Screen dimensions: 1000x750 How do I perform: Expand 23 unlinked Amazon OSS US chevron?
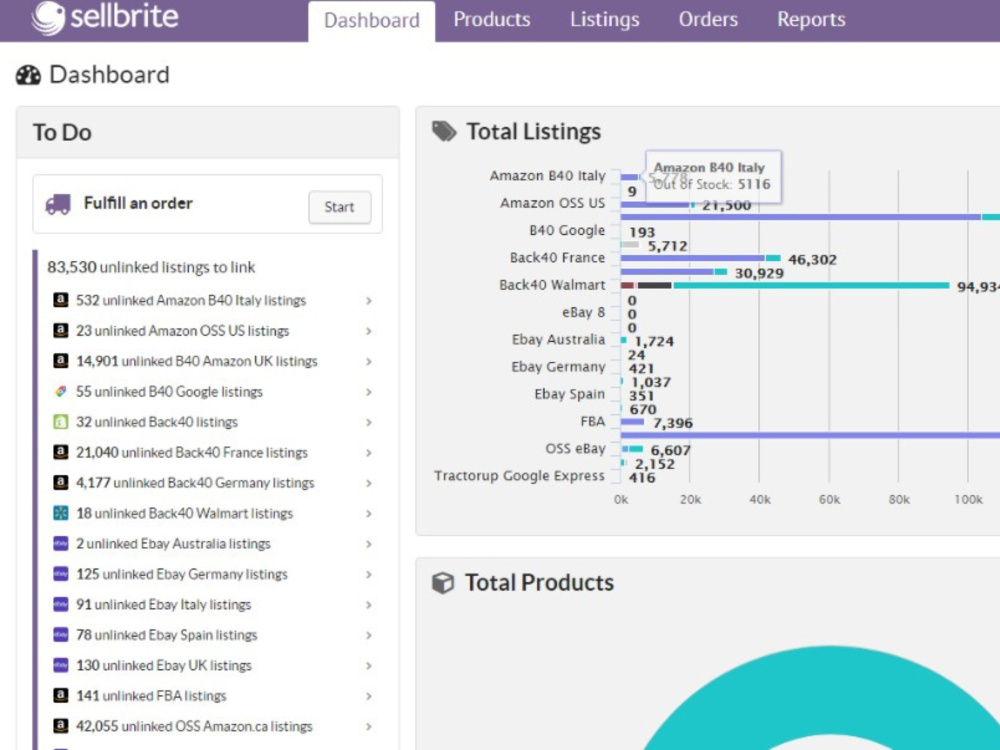[x=369, y=331]
